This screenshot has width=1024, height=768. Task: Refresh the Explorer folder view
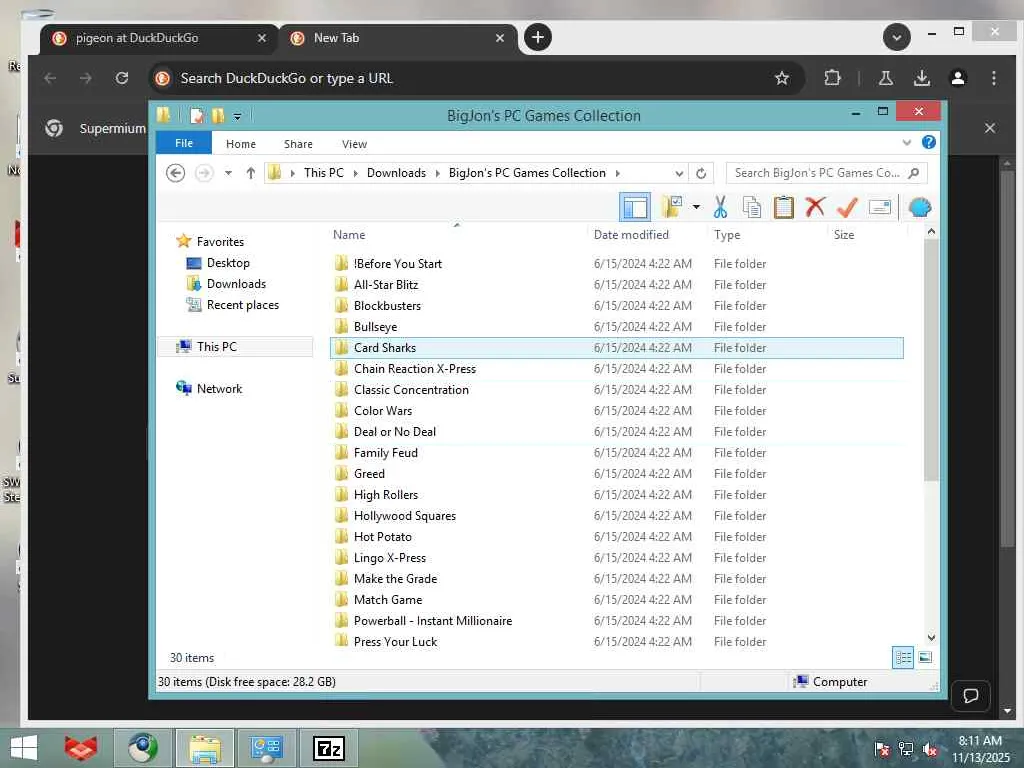click(701, 173)
